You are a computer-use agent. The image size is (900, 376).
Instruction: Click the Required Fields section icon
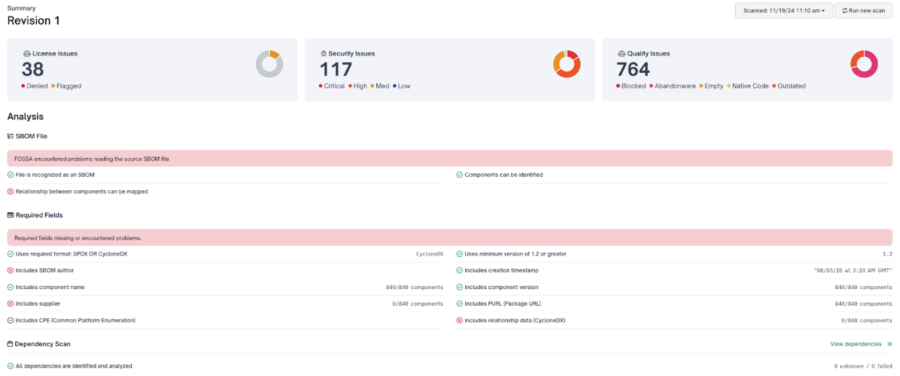pos(10,215)
